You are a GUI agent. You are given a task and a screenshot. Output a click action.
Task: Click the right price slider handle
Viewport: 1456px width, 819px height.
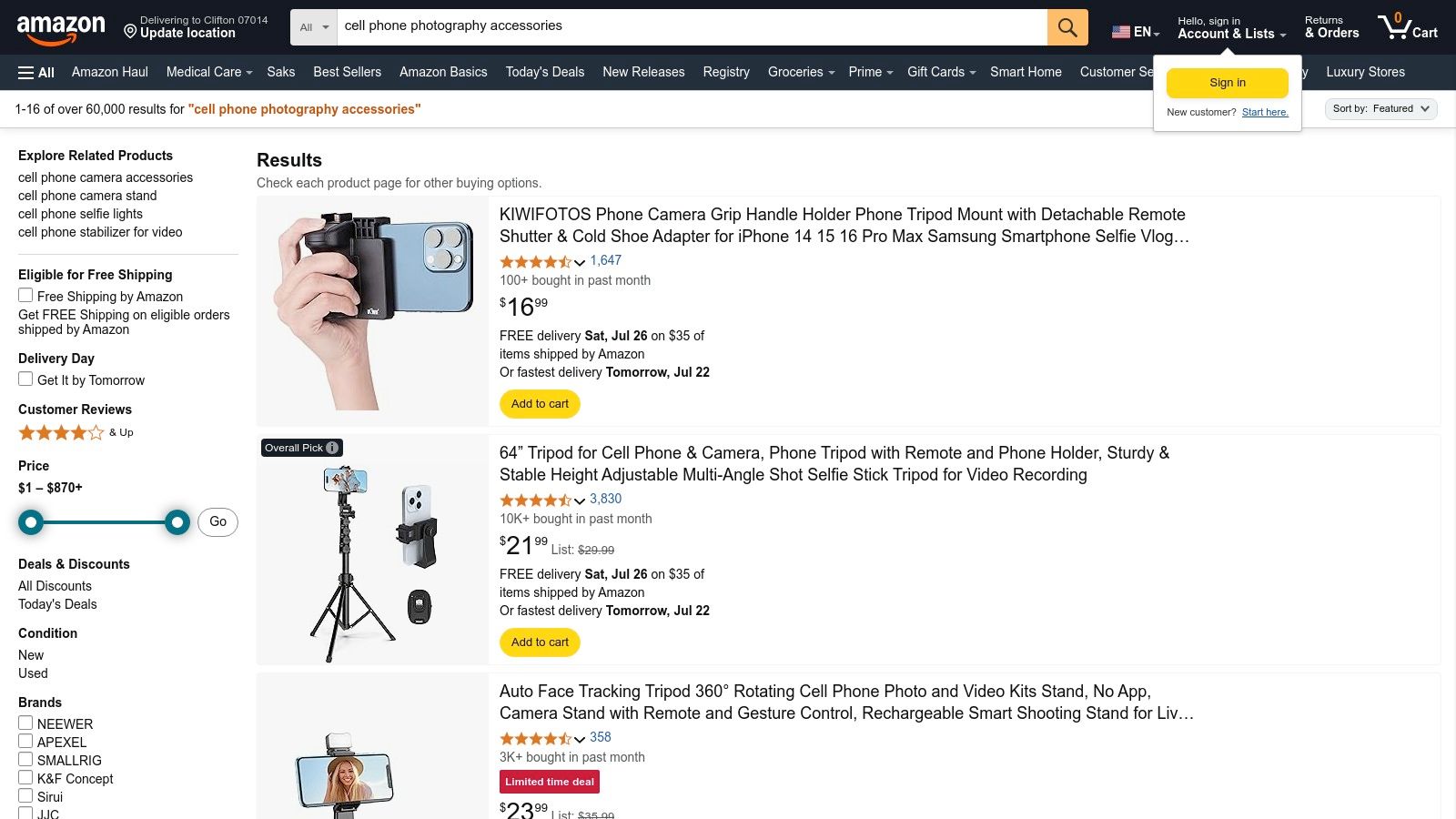coord(177,522)
